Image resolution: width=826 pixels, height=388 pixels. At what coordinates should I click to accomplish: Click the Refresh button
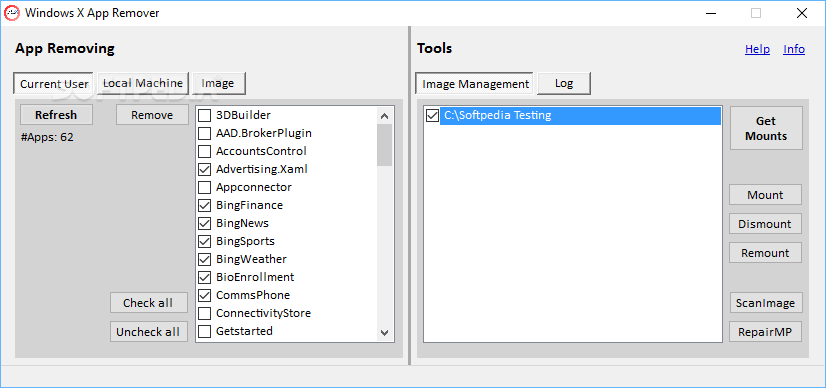[56, 115]
